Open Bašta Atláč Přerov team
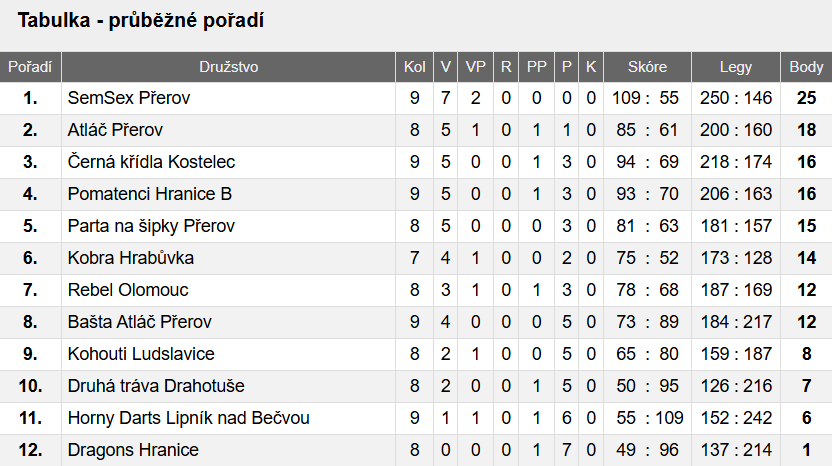The width and height of the screenshot is (832, 466). coord(140,322)
